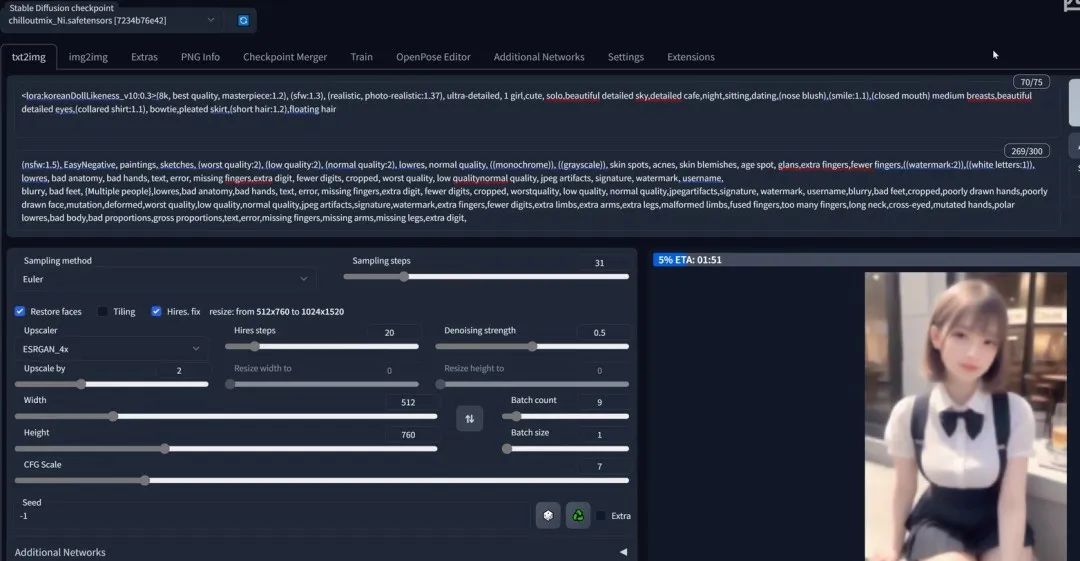Viewport: 1080px width, 561px height.
Task: Adjust the CFG Scale slider
Action: pos(145,480)
